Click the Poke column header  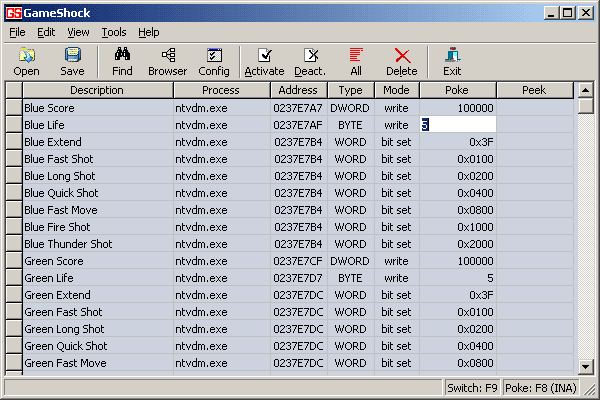click(x=458, y=90)
